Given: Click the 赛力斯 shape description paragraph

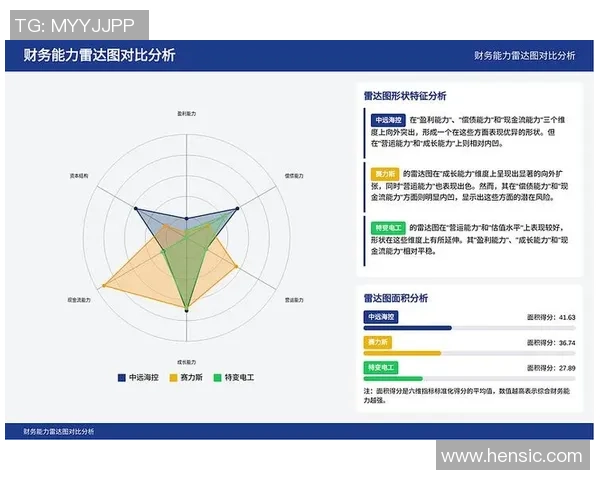Looking at the screenshot, I should [470, 186].
